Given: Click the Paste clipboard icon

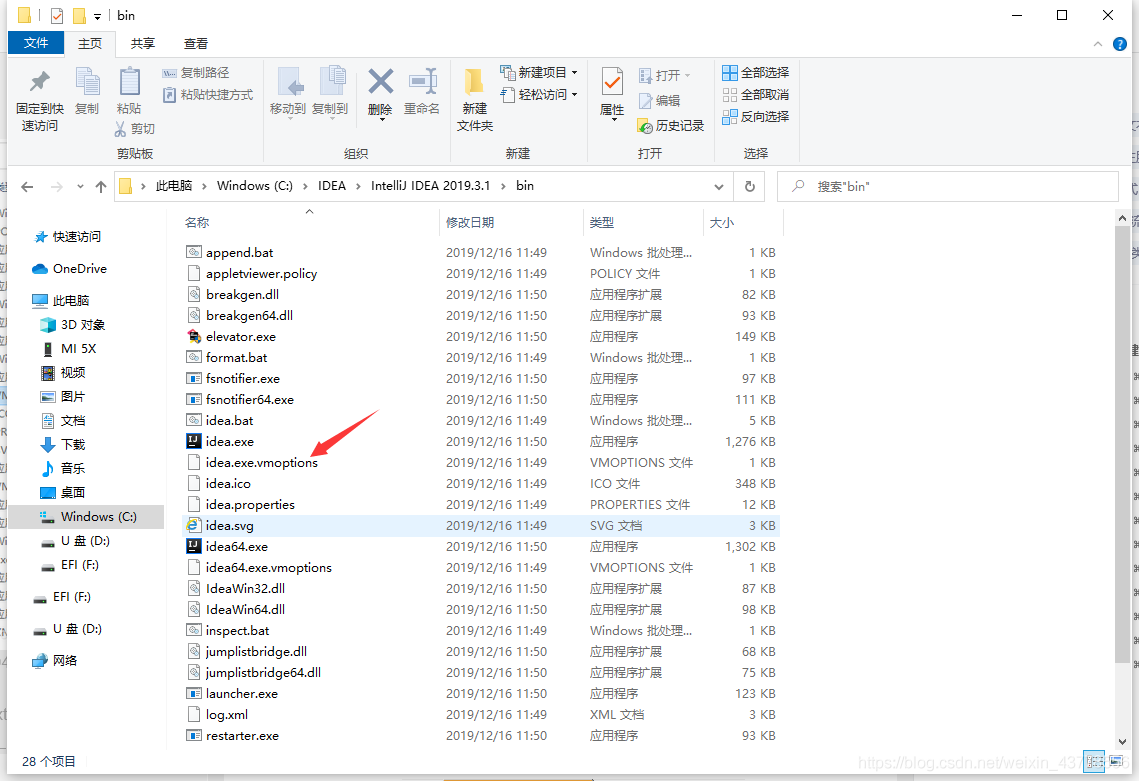Looking at the screenshot, I should [129, 81].
